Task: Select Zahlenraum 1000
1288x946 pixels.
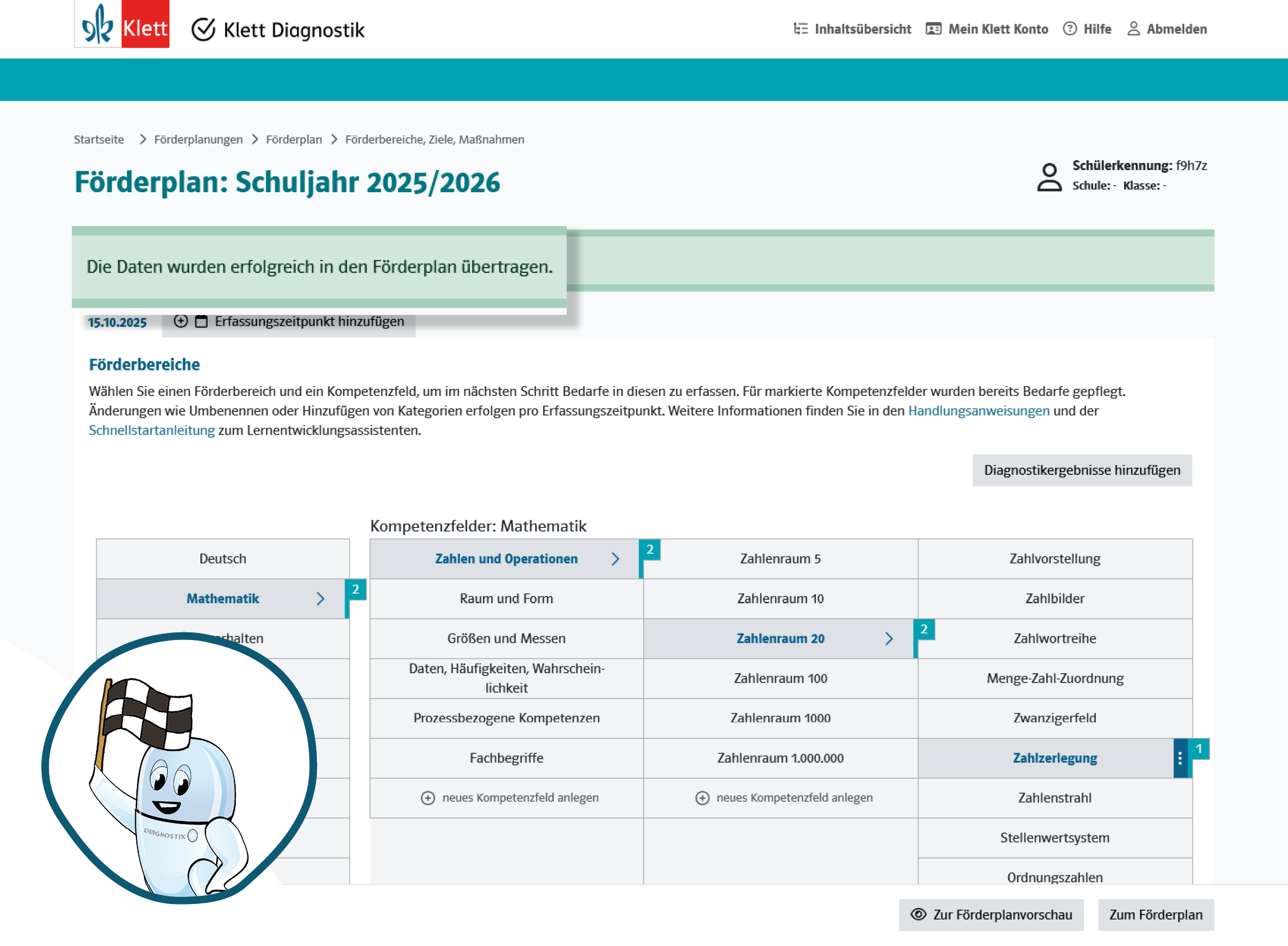Action: [x=781, y=718]
